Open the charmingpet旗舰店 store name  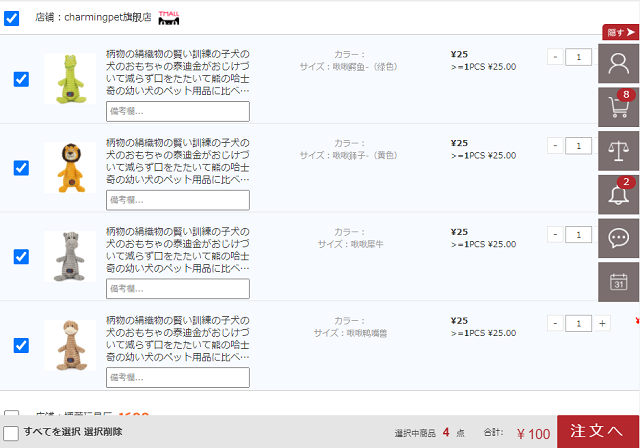click(108, 17)
